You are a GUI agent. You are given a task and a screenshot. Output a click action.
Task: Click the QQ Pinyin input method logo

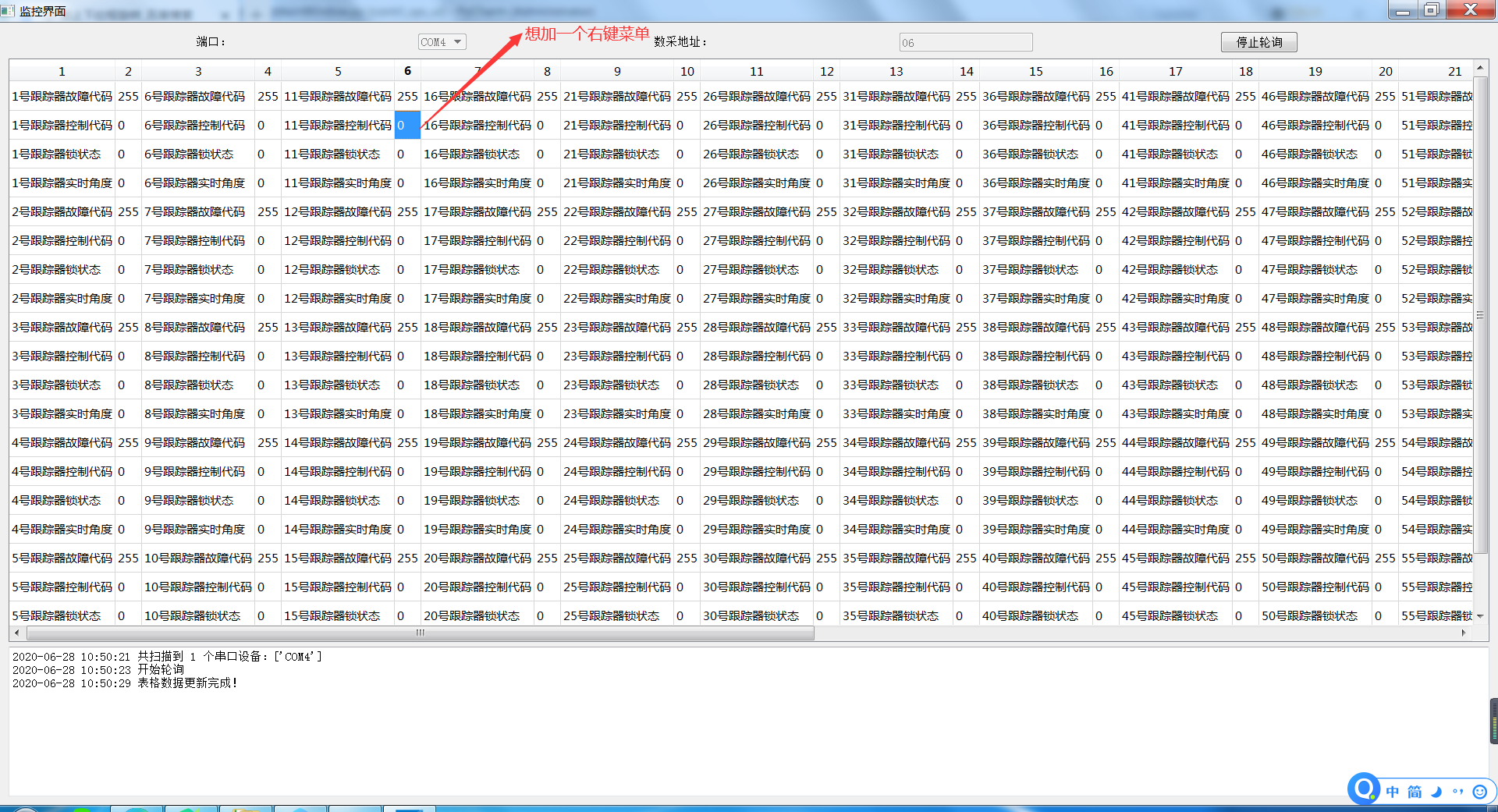(x=1363, y=789)
